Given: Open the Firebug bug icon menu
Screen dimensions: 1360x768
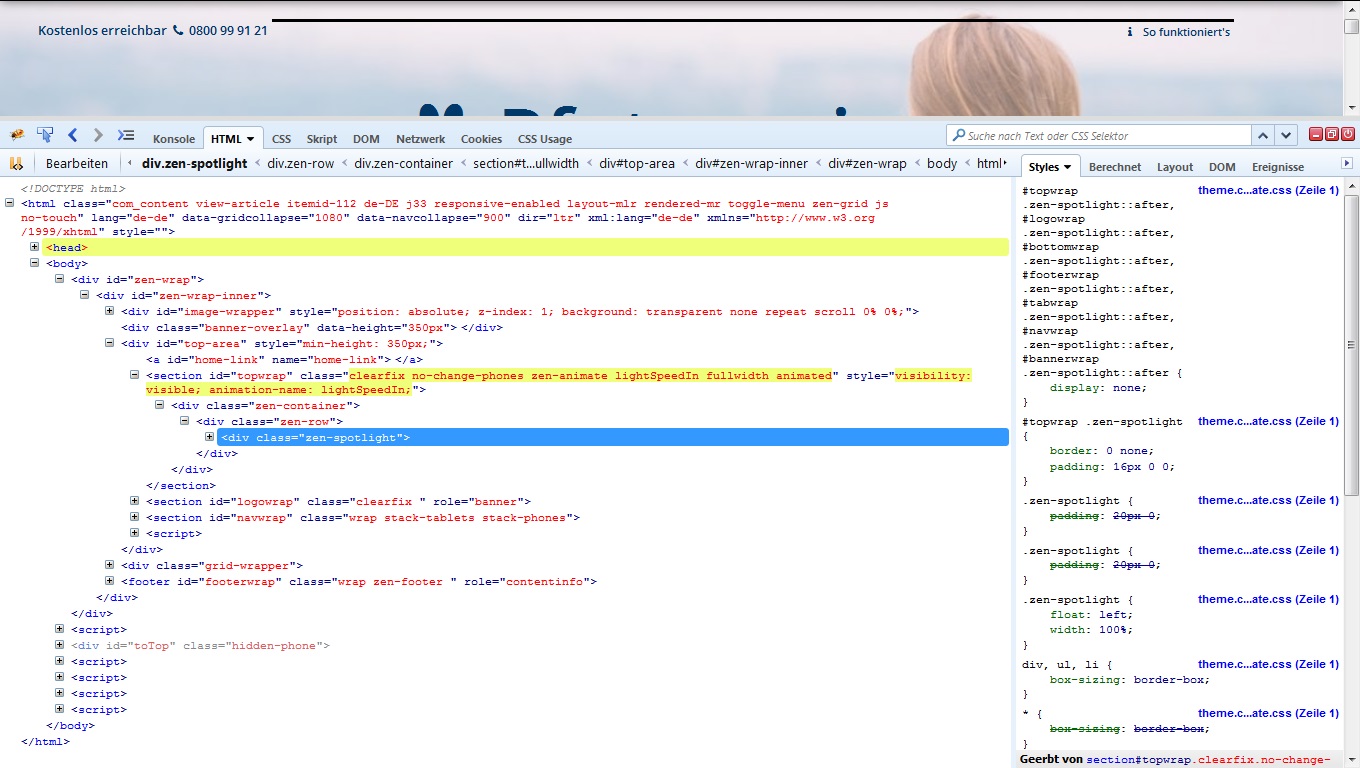Looking at the screenshot, I should (x=17, y=135).
